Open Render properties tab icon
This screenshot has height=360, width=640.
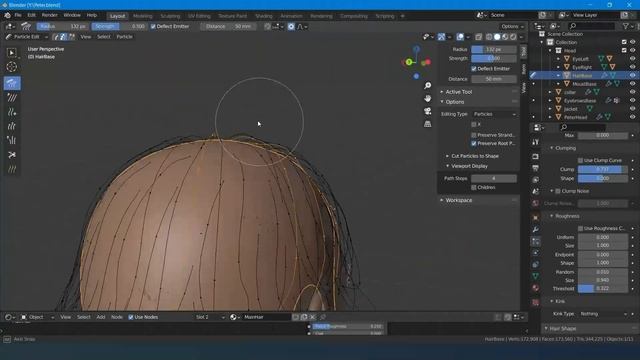(536, 157)
